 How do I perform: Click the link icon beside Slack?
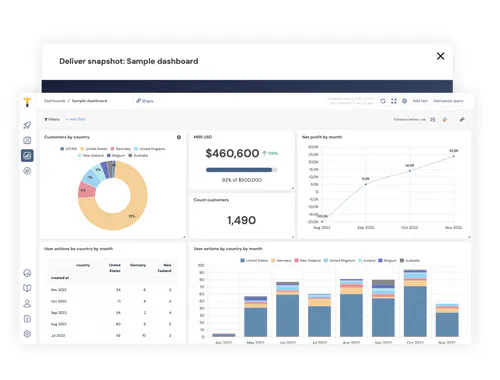462,119
